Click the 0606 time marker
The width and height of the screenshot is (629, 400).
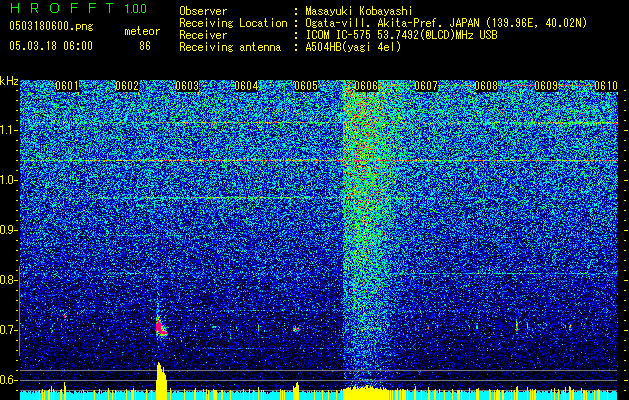coord(366,86)
